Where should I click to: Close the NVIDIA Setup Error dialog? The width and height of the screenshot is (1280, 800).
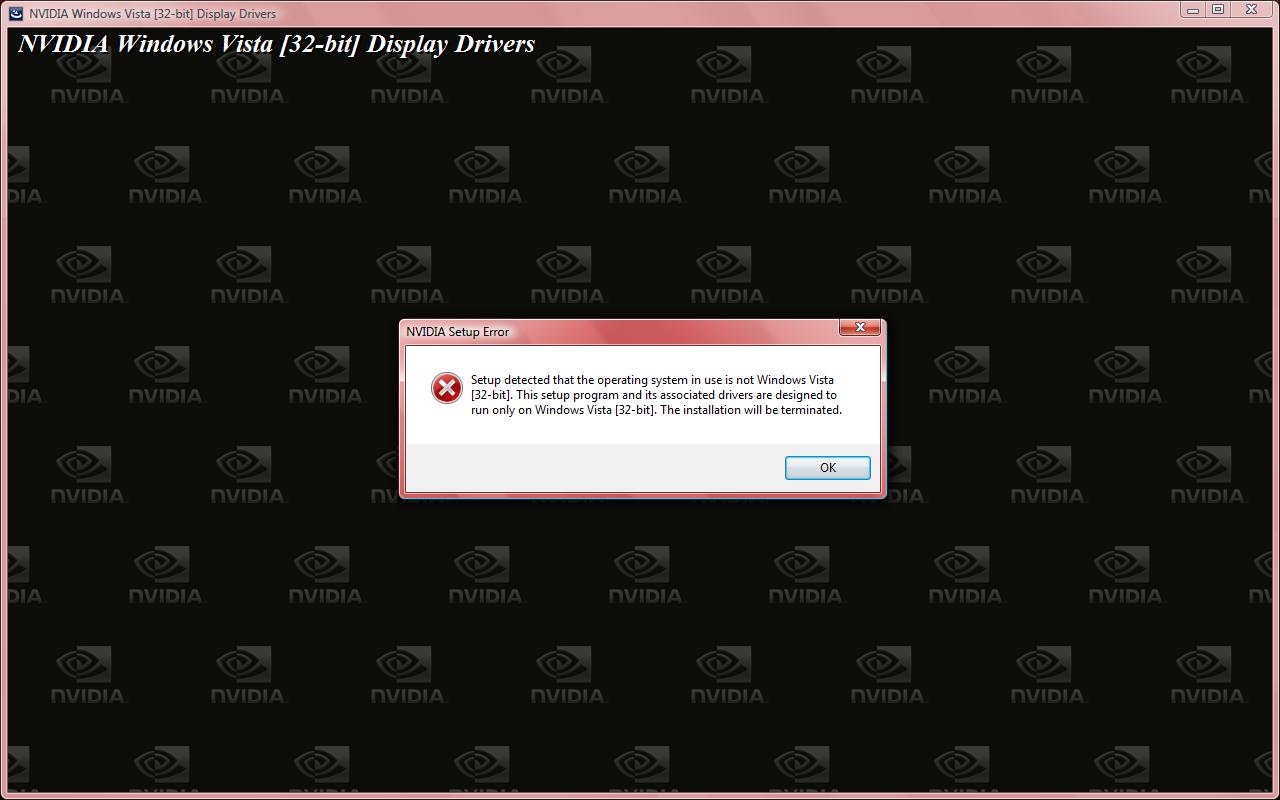pyautogui.click(x=859, y=327)
